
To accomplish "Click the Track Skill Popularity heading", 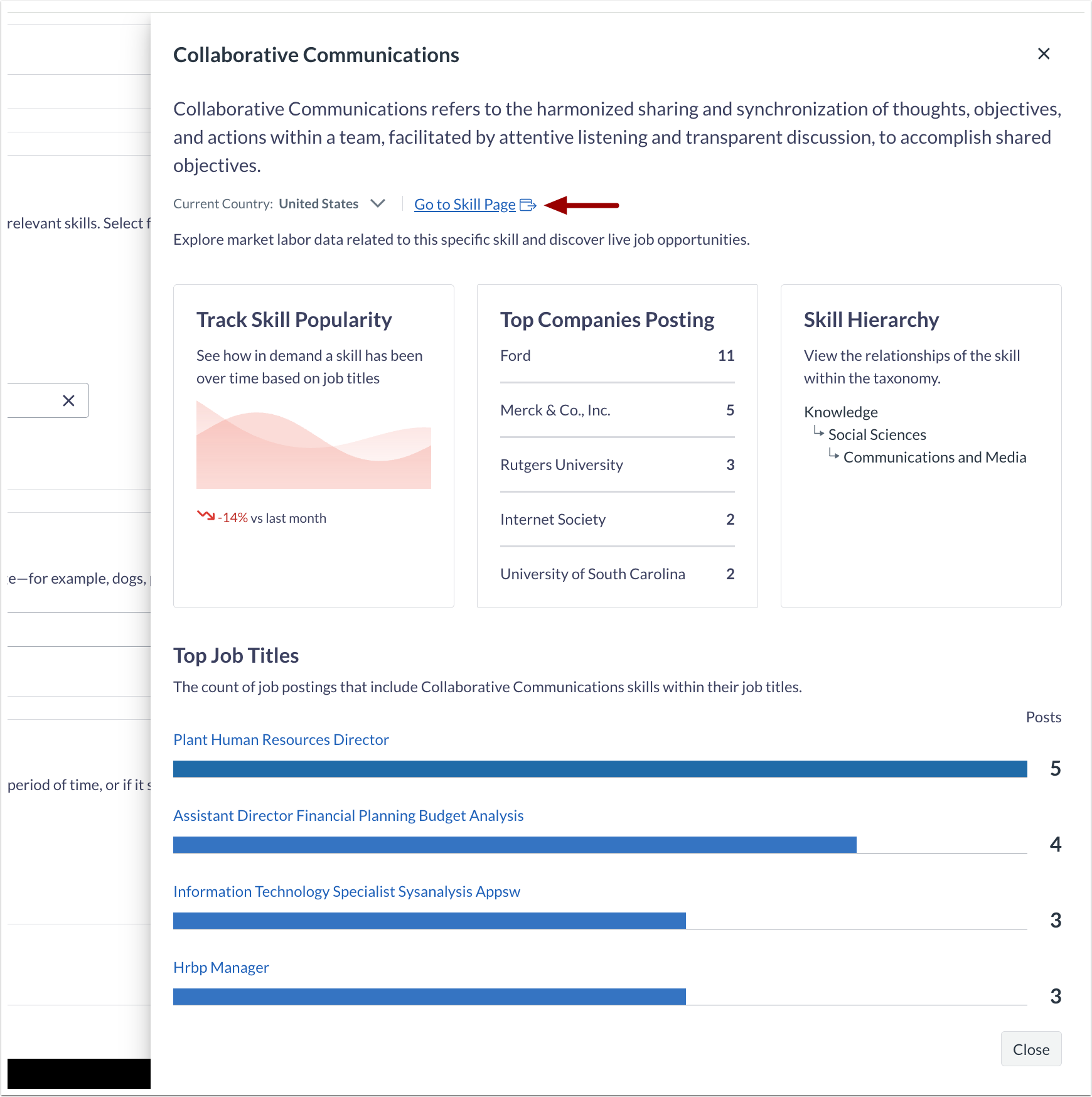I will point(294,320).
